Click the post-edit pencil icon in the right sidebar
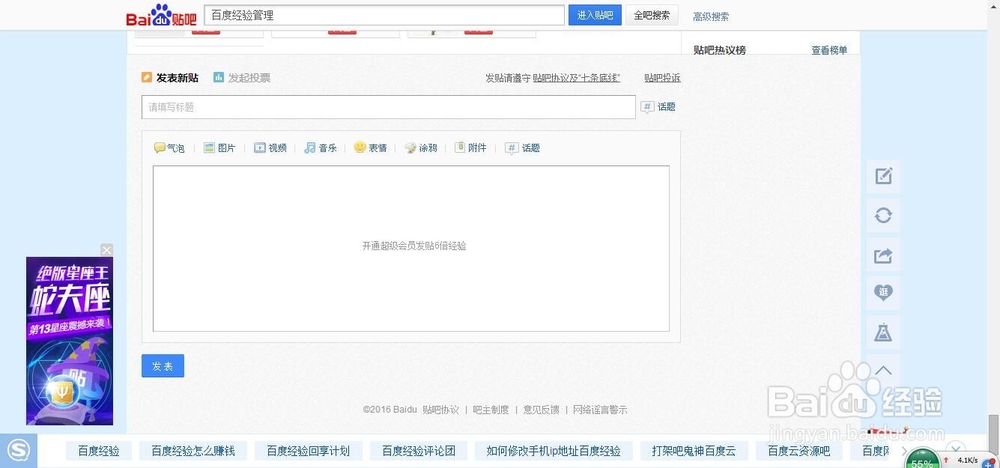The height and width of the screenshot is (468, 1000). pyautogui.click(x=883, y=177)
